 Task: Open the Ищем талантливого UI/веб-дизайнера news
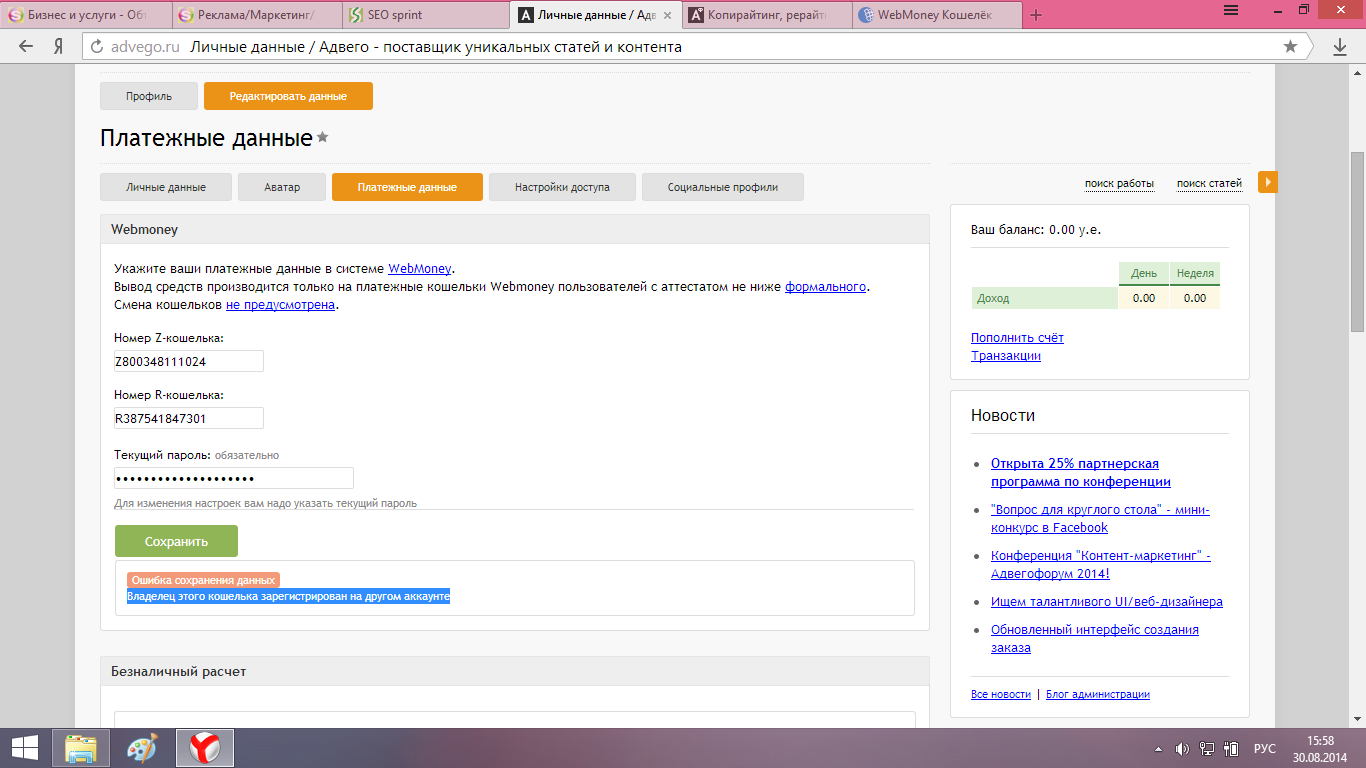1107,601
